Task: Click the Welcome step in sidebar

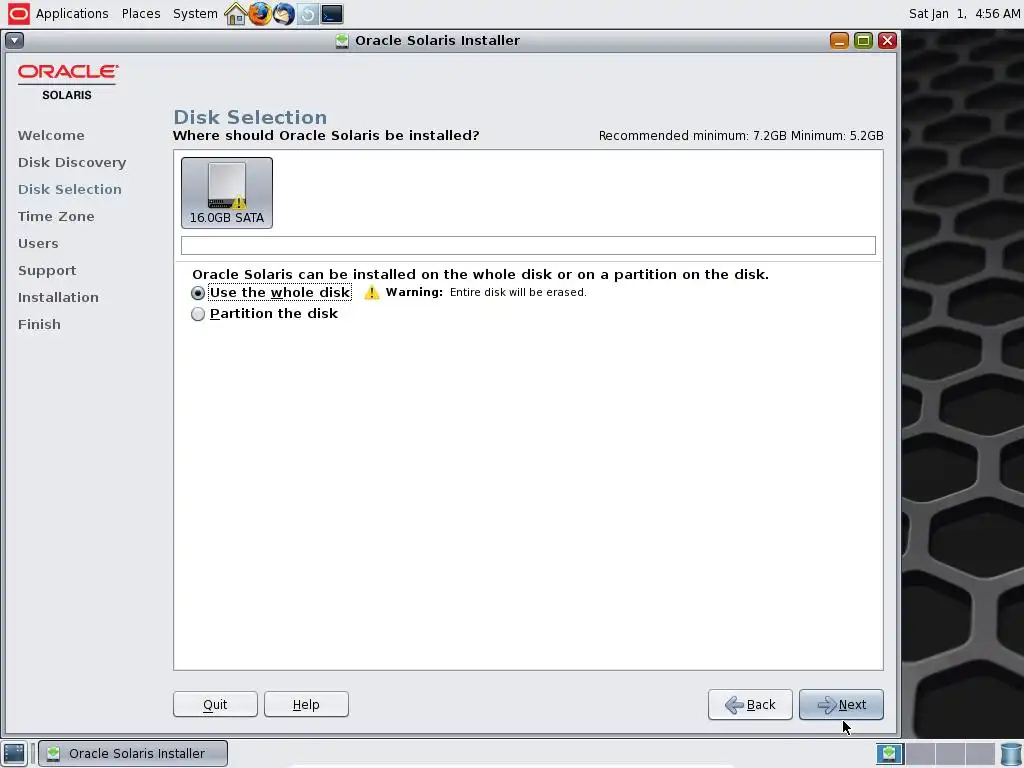Action: (x=51, y=135)
